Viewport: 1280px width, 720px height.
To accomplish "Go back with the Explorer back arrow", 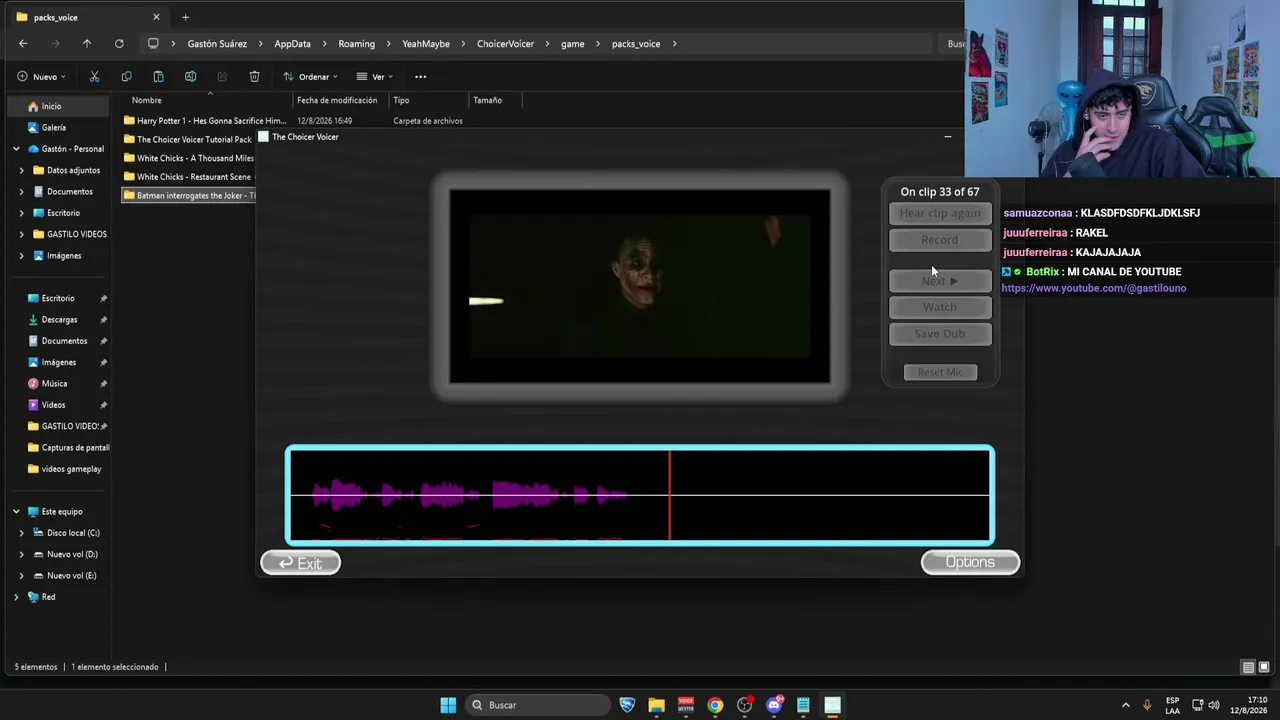I will (x=23, y=43).
